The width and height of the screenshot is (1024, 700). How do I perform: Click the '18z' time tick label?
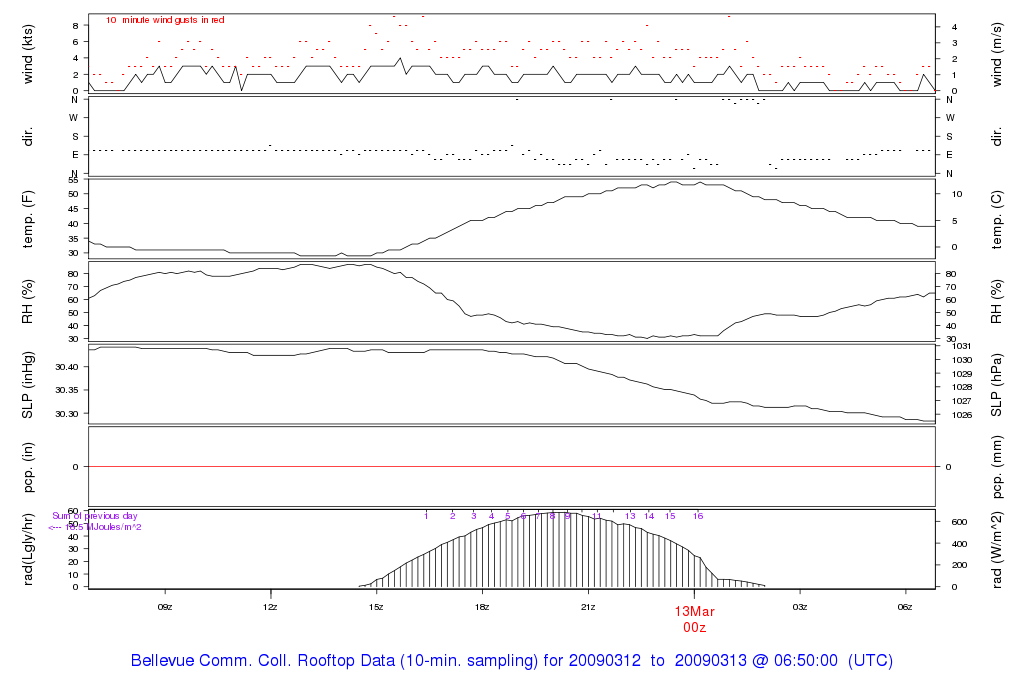pyautogui.click(x=482, y=607)
